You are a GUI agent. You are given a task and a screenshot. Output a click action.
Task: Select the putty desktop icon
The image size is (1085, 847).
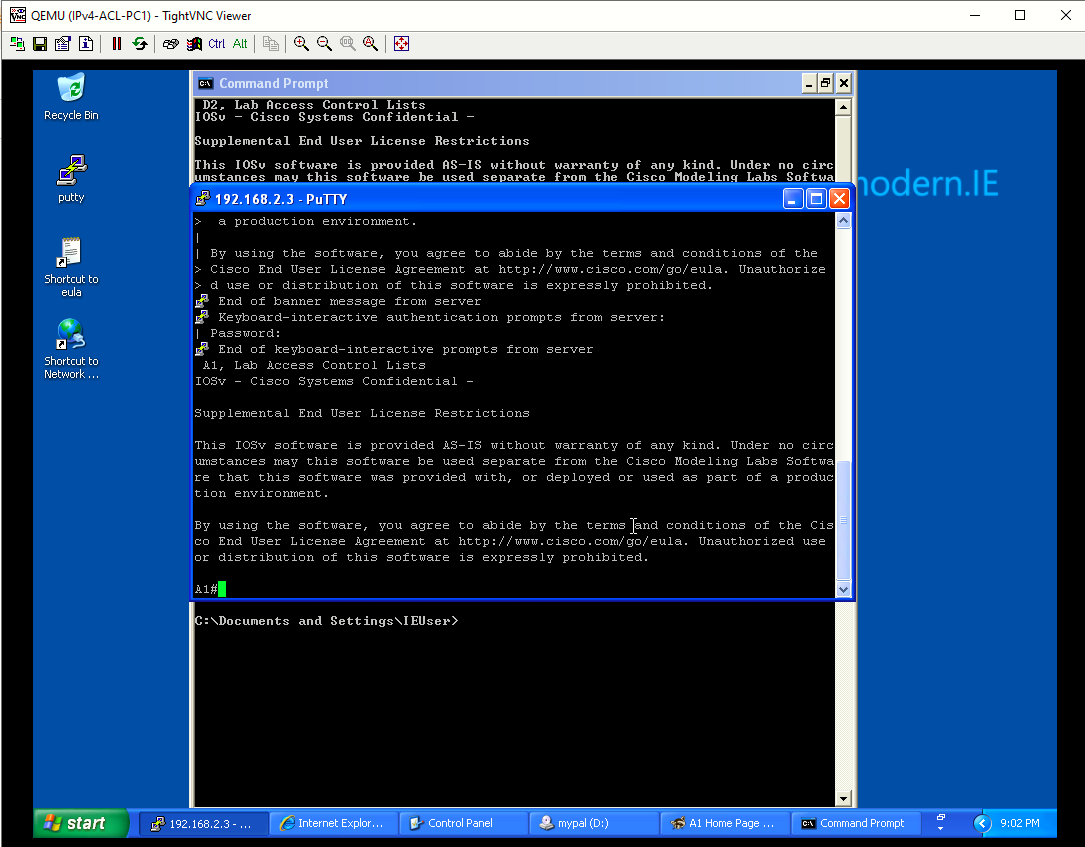click(x=71, y=179)
